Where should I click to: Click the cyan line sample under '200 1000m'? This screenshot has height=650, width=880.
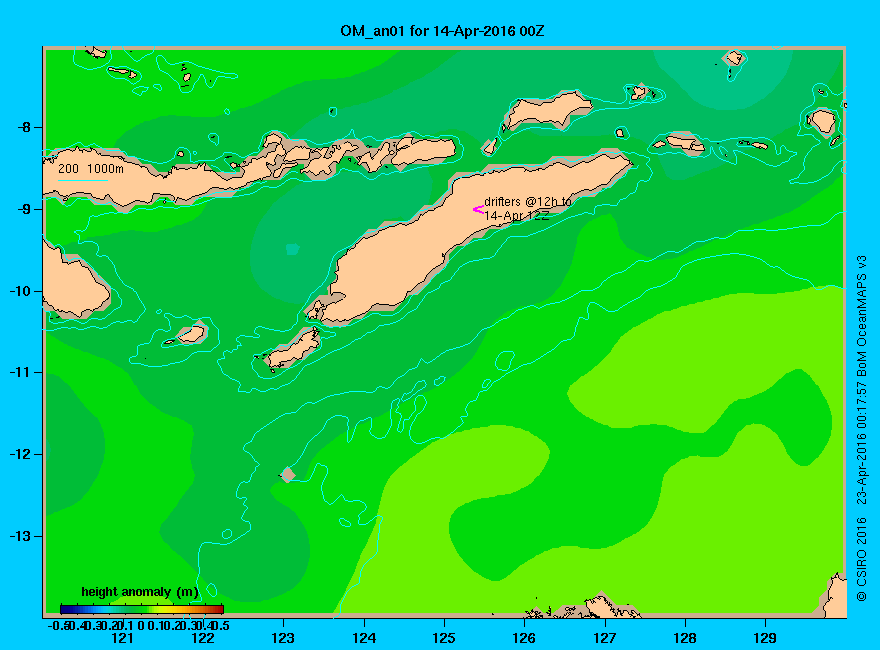tap(82, 181)
